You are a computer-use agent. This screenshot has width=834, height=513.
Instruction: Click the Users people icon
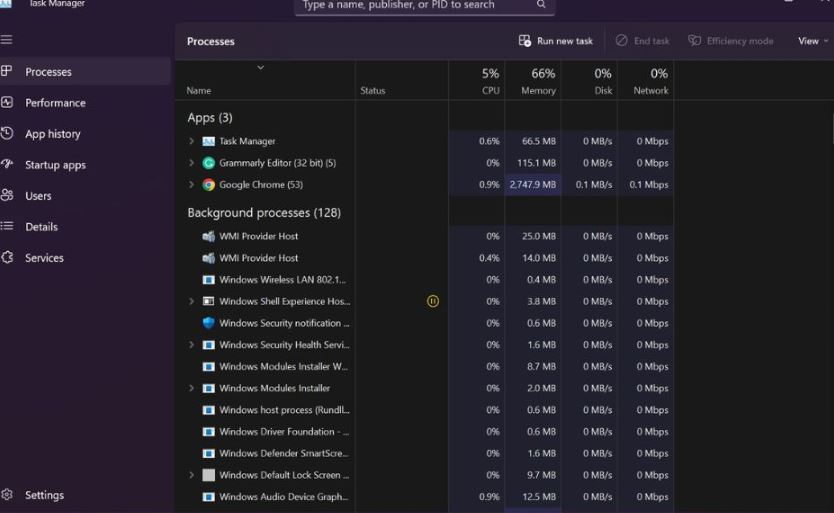(x=6, y=195)
